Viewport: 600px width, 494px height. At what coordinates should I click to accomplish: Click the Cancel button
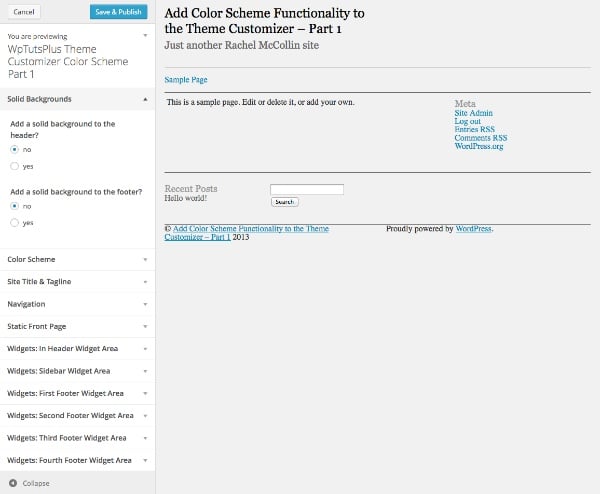coord(24,12)
